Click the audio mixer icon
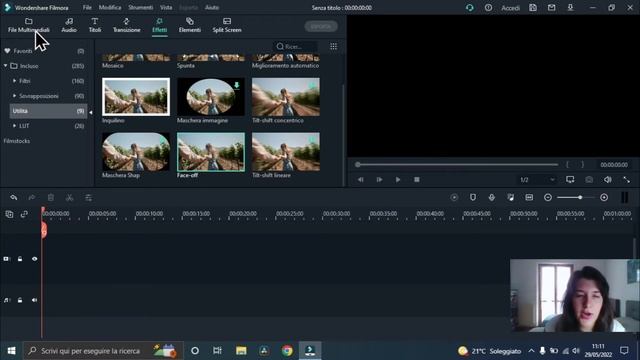The image size is (640, 360). click(x=510, y=198)
